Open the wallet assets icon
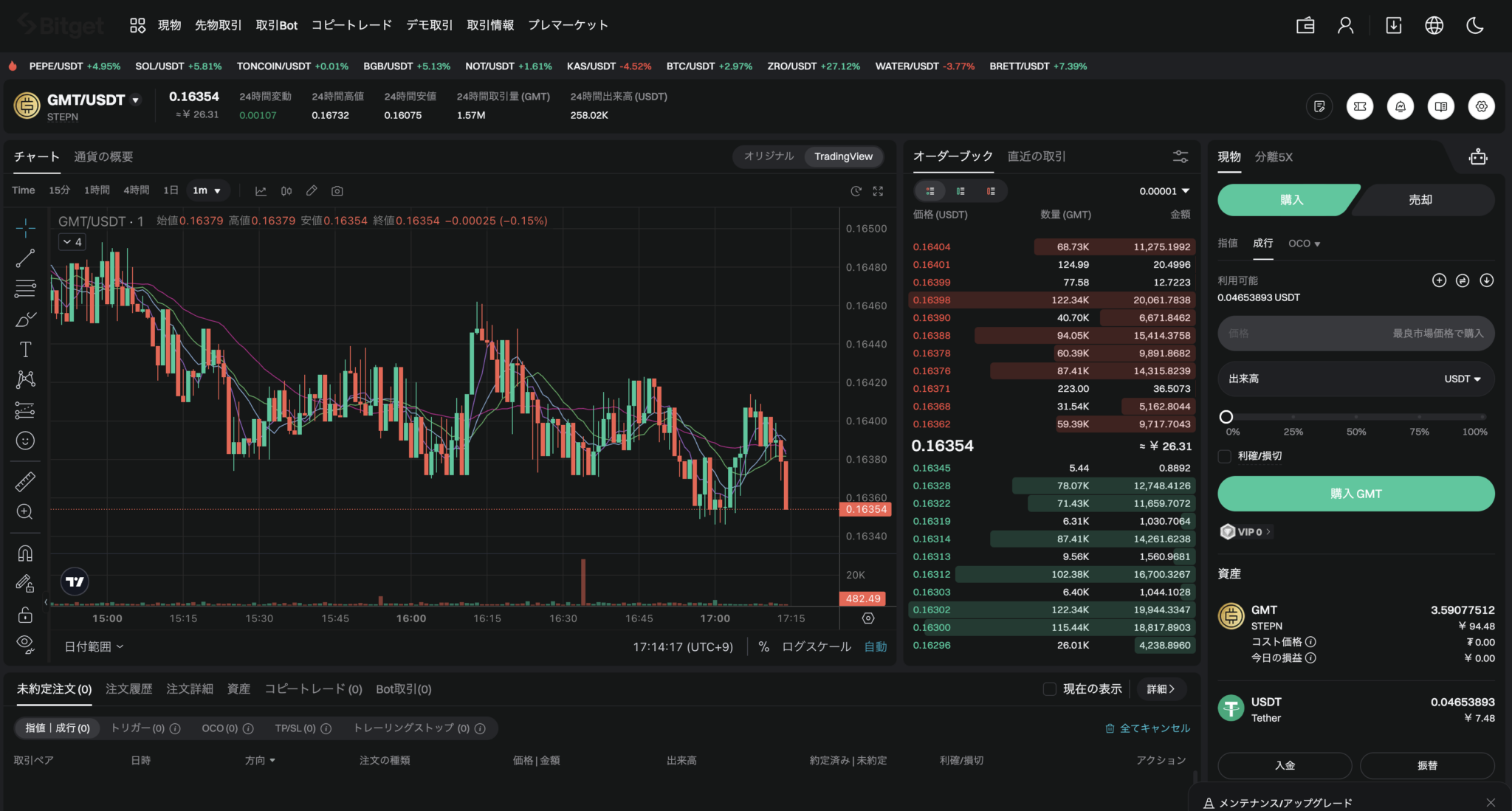Viewport: 1512px width, 811px height. tap(1305, 26)
